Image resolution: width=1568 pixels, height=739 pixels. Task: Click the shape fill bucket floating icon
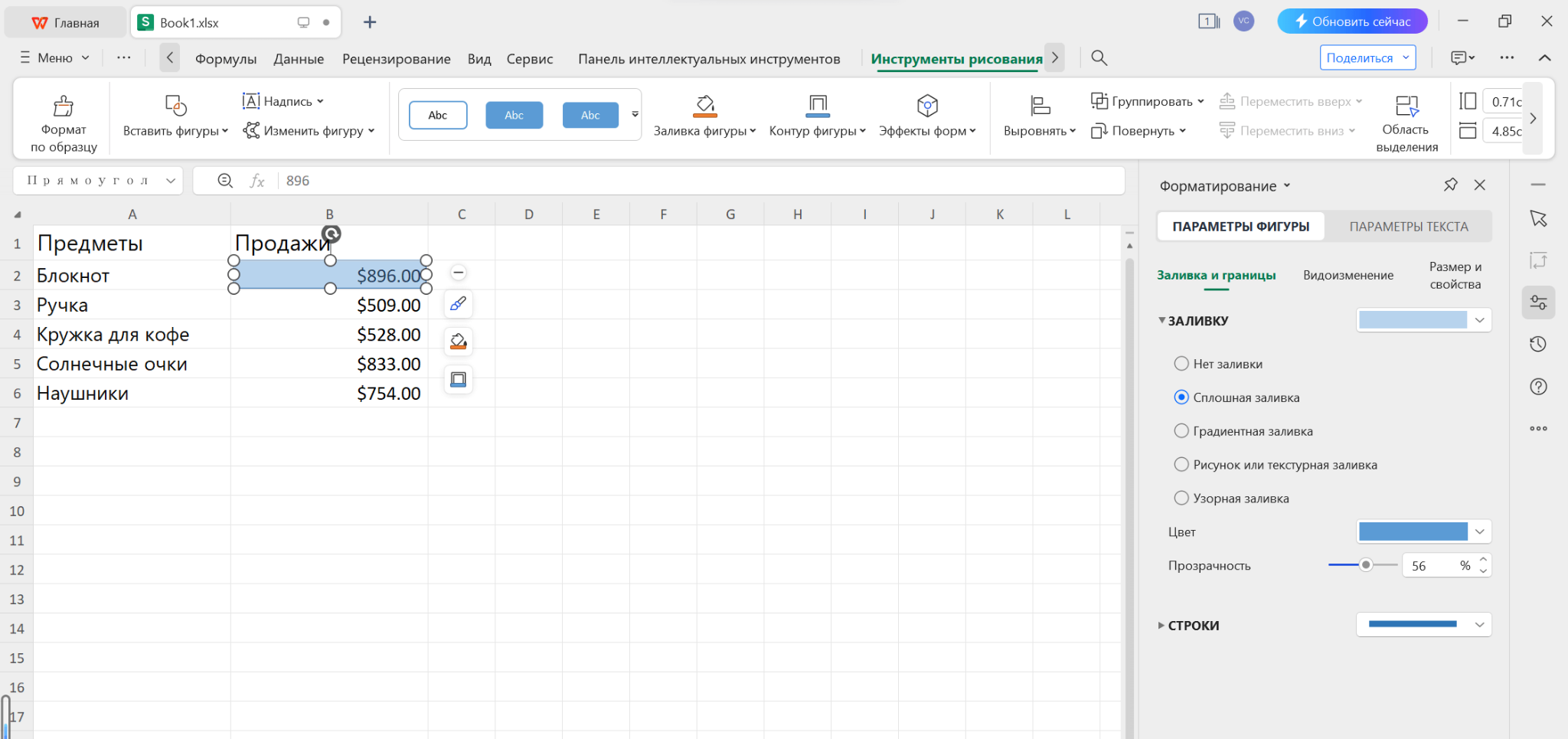click(x=458, y=342)
